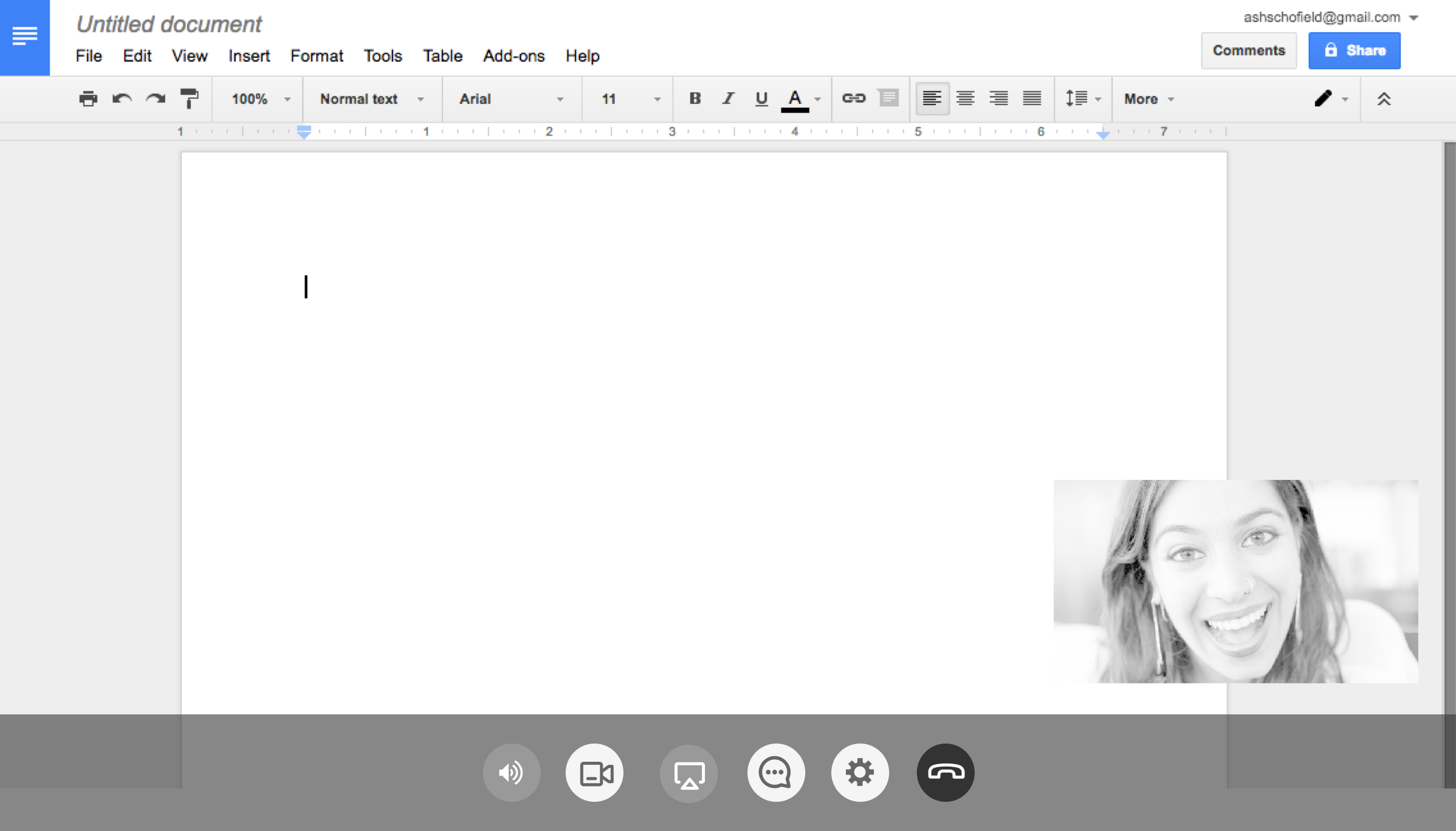Click the video call thumbnail
The image size is (1456, 831).
[1235, 581]
